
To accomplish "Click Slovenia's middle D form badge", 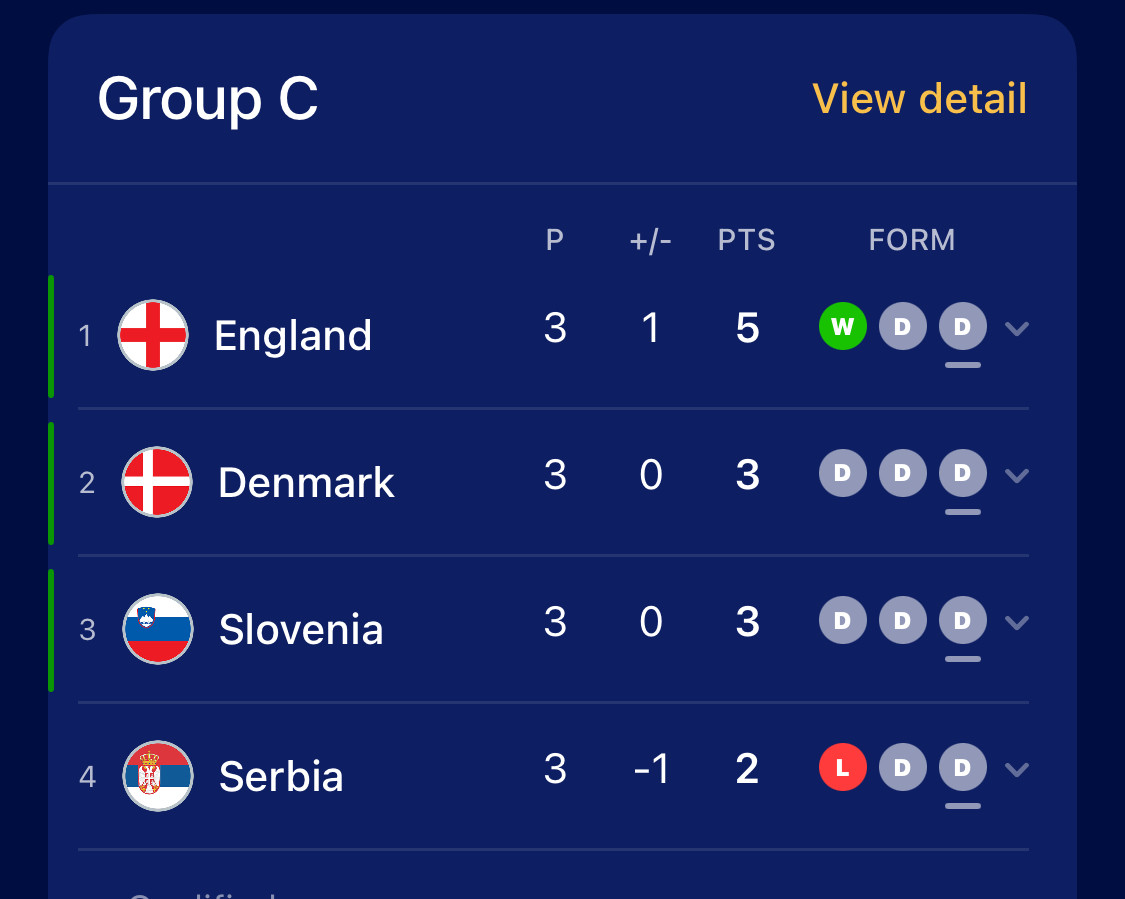I will point(903,620).
